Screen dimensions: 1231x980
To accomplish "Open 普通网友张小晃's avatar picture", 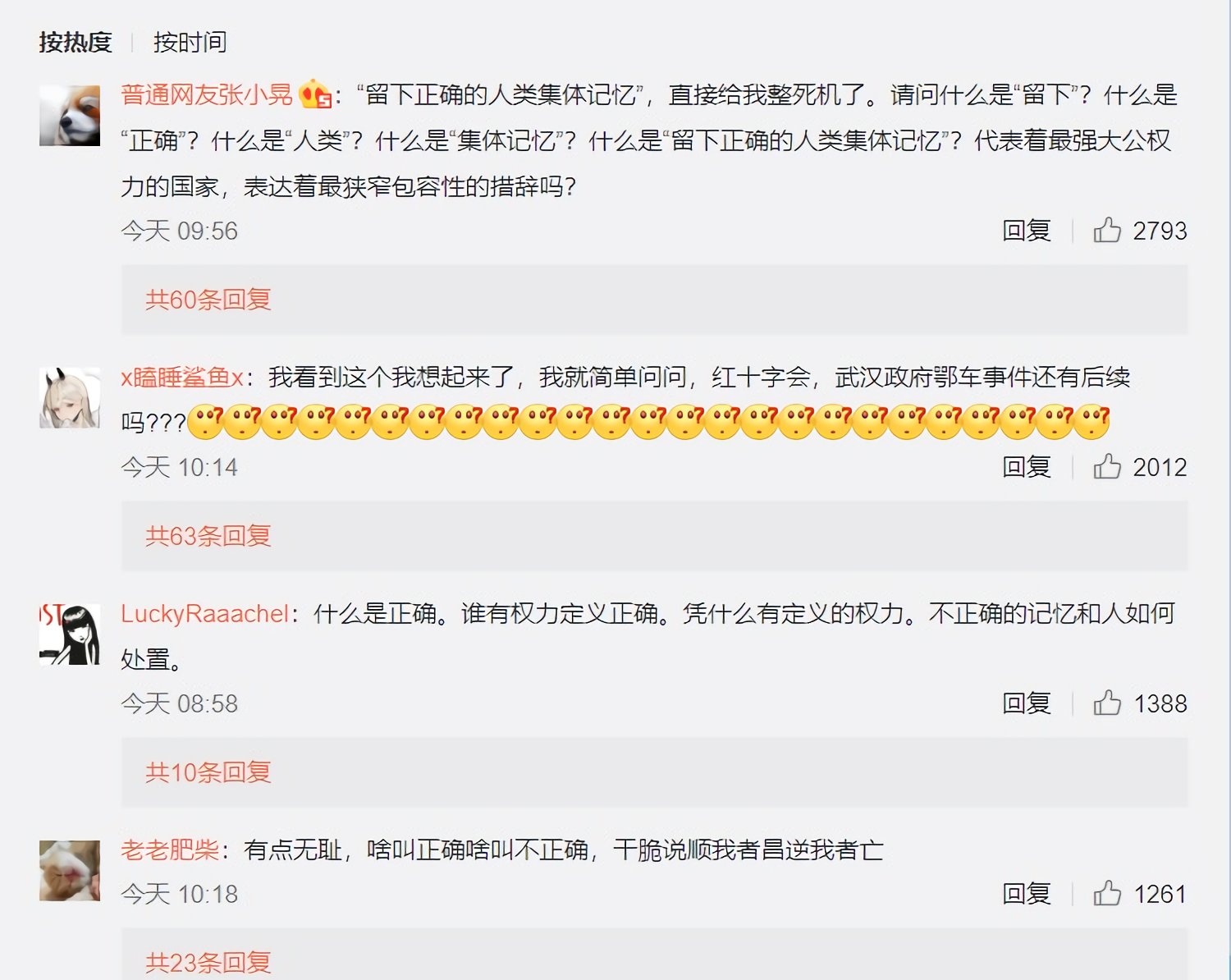I will [x=70, y=116].
